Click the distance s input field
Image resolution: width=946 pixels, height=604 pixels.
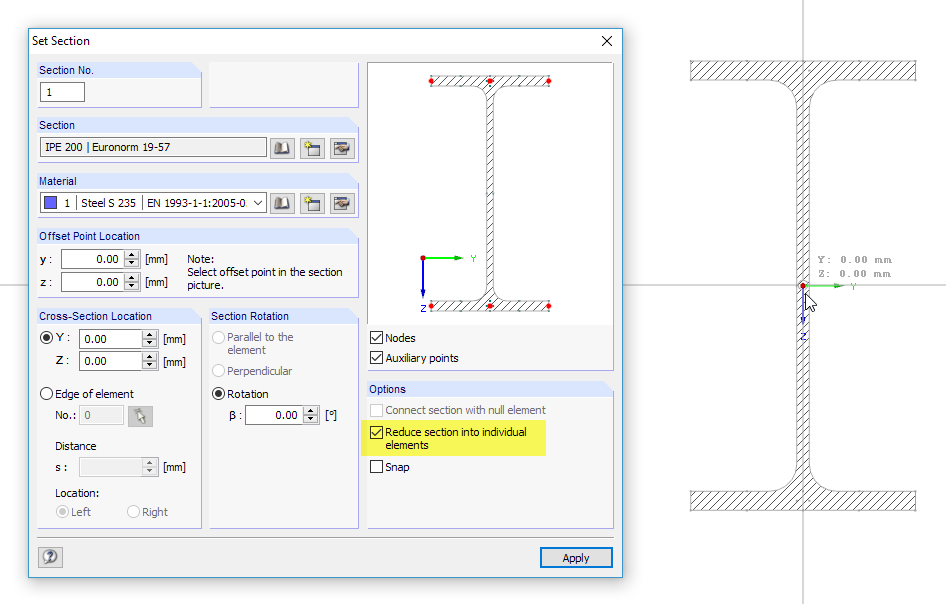(111, 467)
